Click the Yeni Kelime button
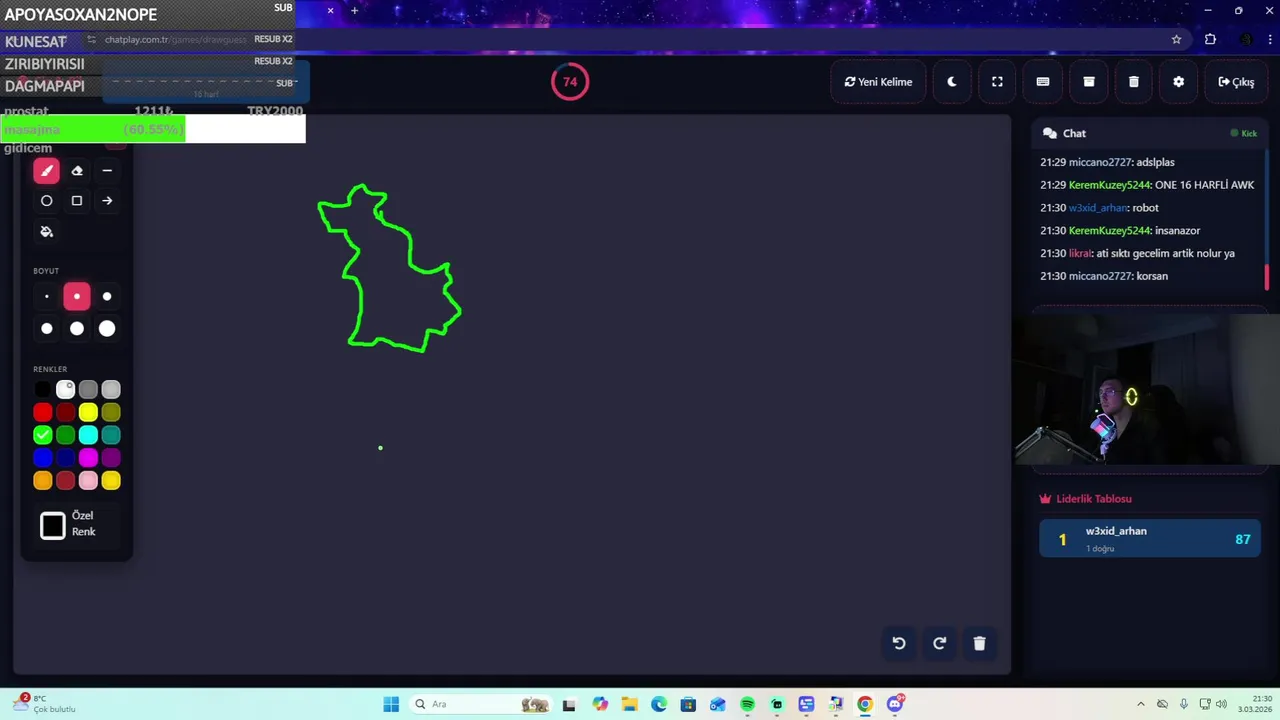1280x720 pixels. click(878, 82)
